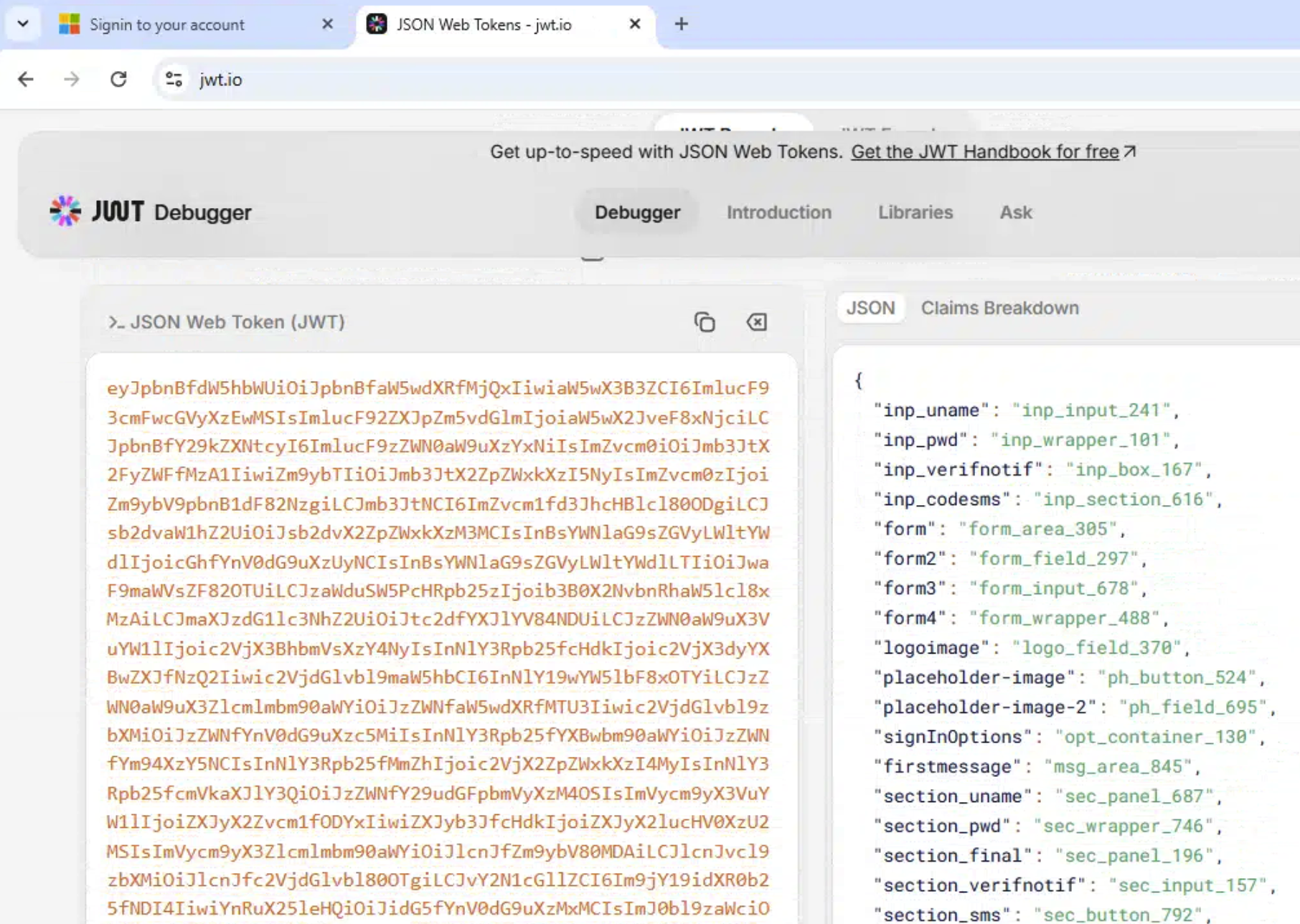The image size is (1300, 924).
Task: Select the value "sec_panel_687"
Action: (x=1134, y=796)
